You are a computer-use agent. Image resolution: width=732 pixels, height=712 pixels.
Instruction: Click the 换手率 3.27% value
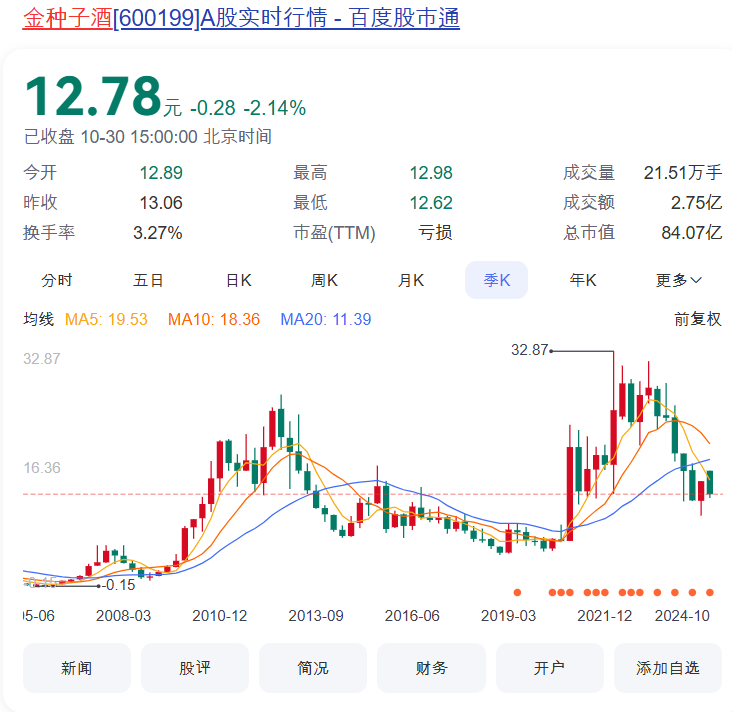[x=157, y=233]
